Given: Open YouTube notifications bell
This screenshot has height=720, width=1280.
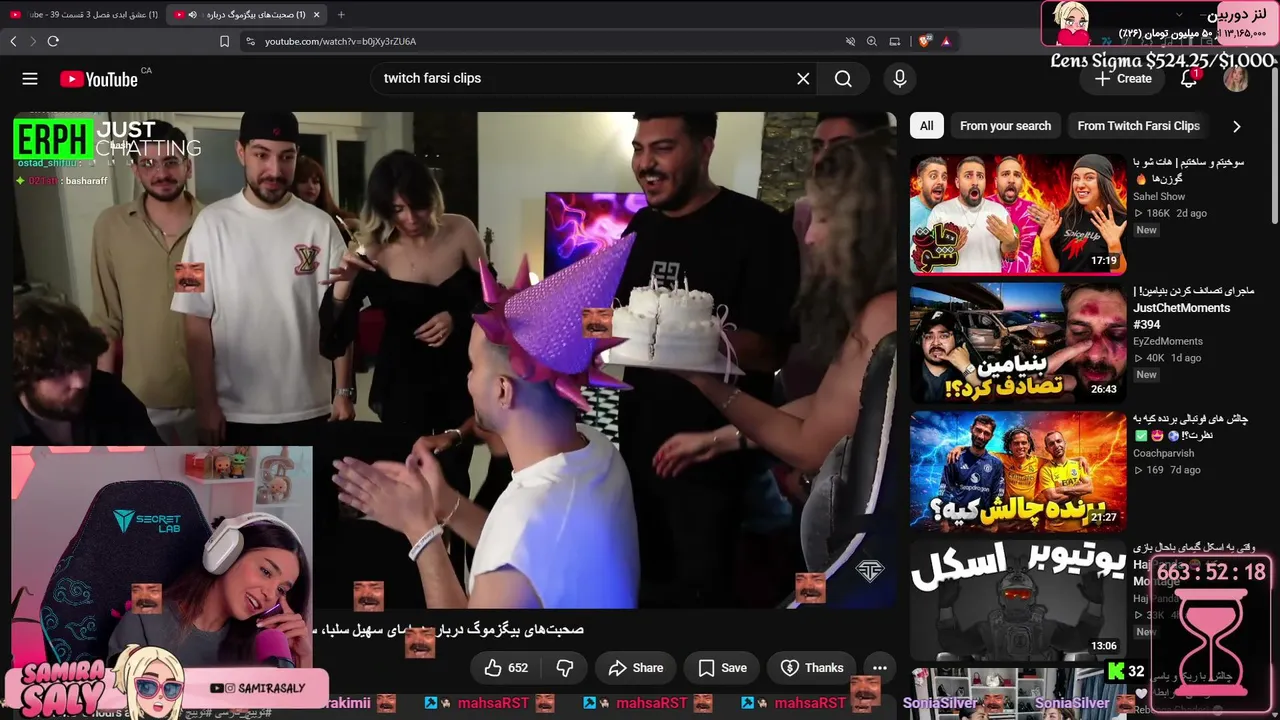Looking at the screenshot, I should click(x=1189, y=79).
